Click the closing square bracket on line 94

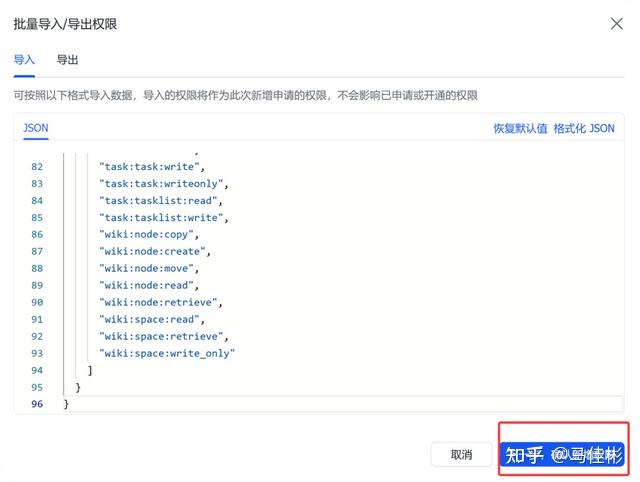pos(90,370)
